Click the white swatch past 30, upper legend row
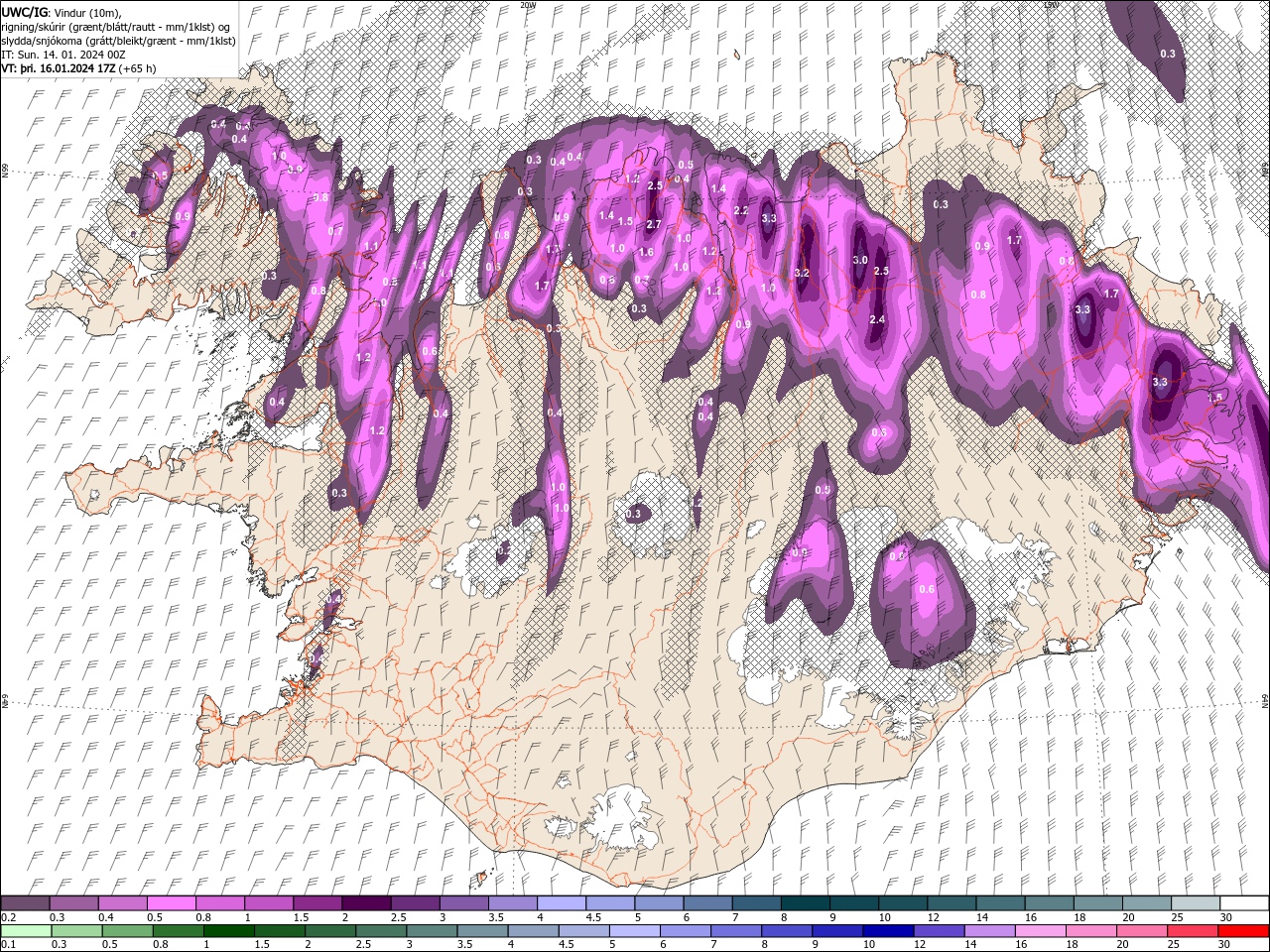 (1243, 902)
